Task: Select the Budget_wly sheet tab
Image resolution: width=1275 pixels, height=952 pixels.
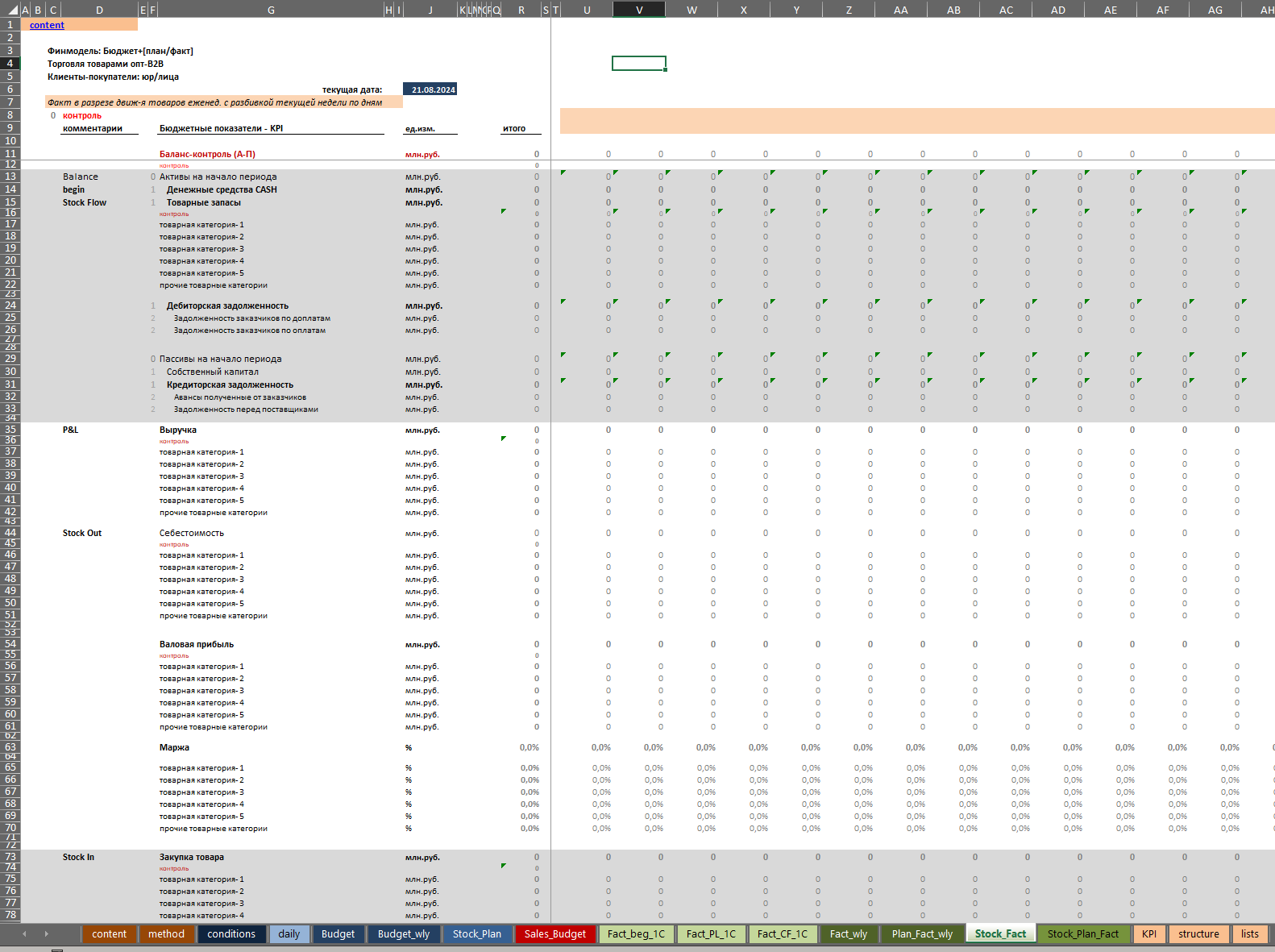Action: click(404, 934)
